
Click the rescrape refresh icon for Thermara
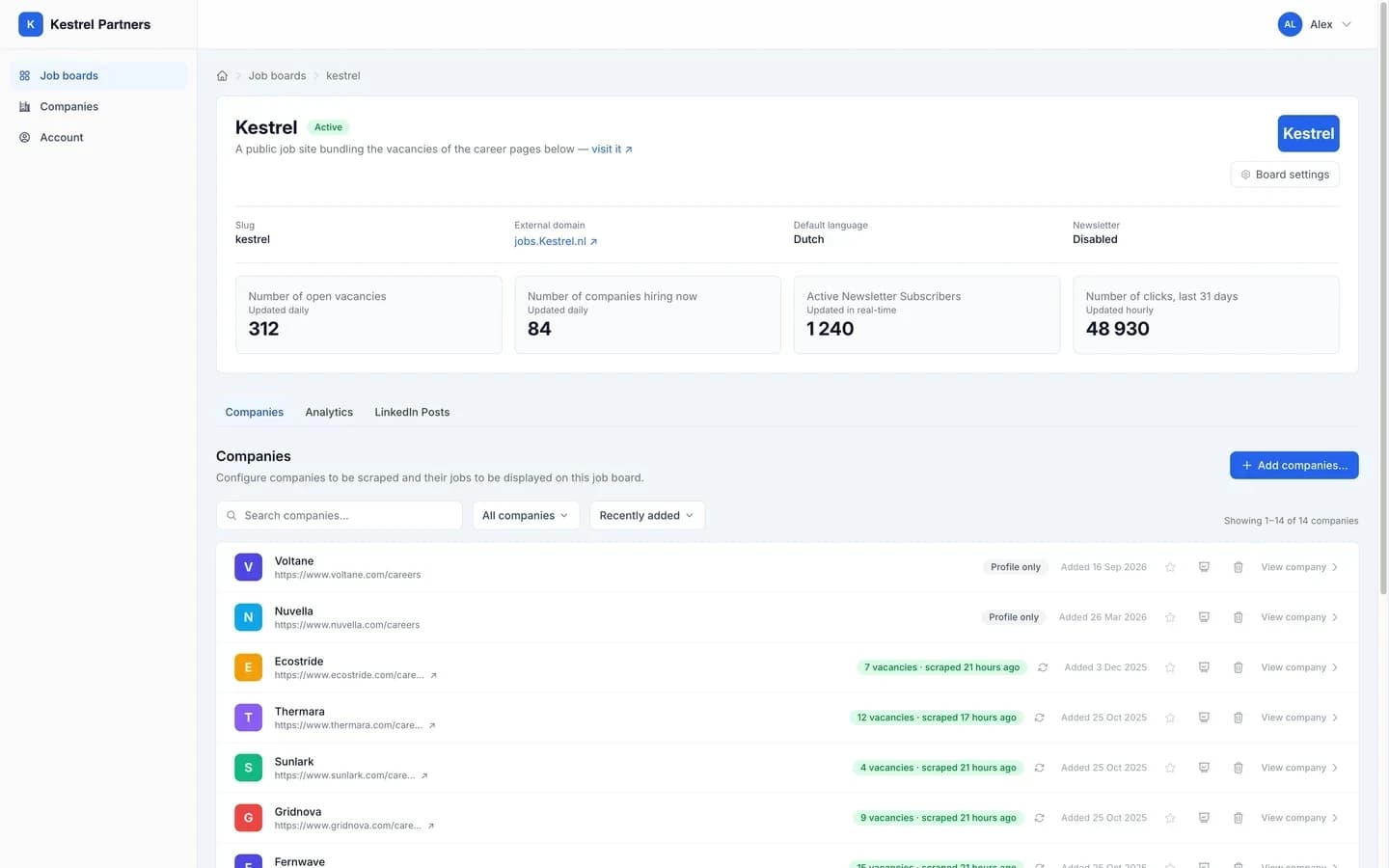1039,718
